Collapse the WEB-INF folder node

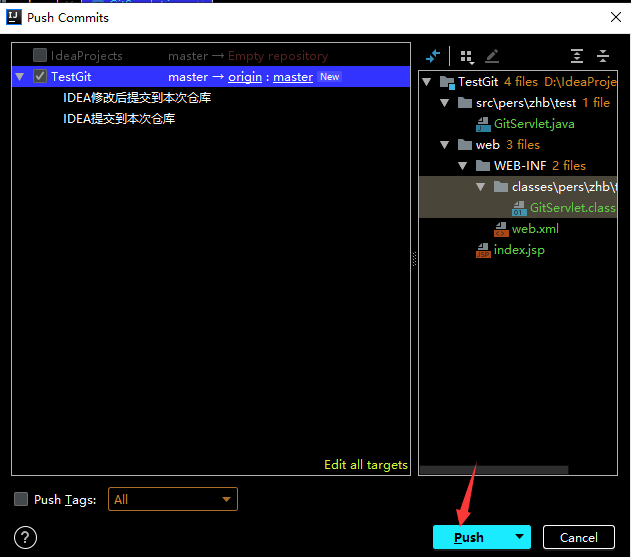[462, 166]
